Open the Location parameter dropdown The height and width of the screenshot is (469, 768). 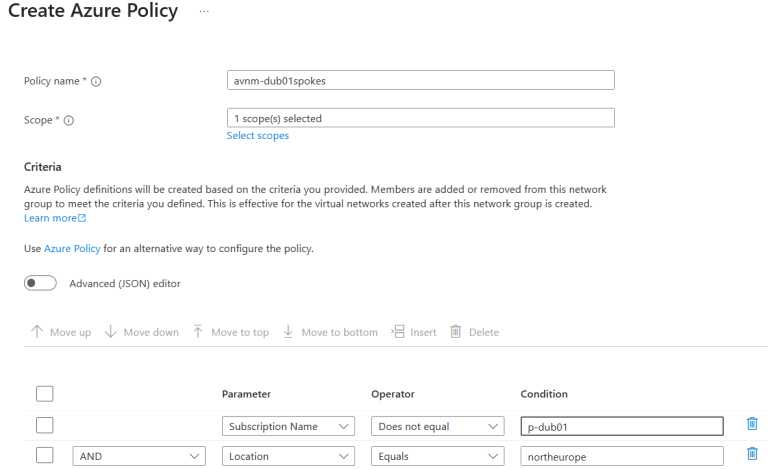[x=288, y=456]
